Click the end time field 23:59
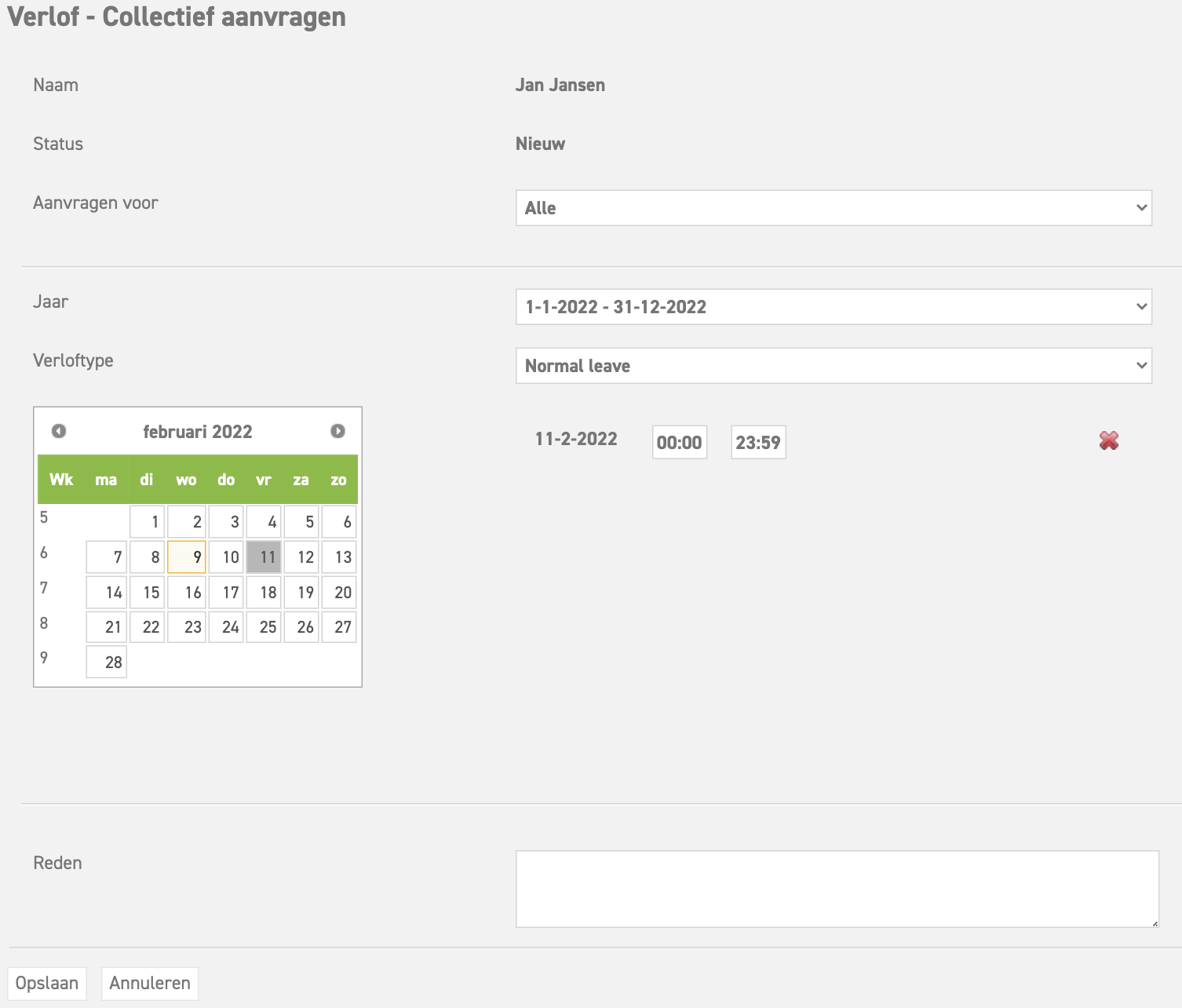Viewport: 1182px width, 1008px height. [x=757, y=442]
